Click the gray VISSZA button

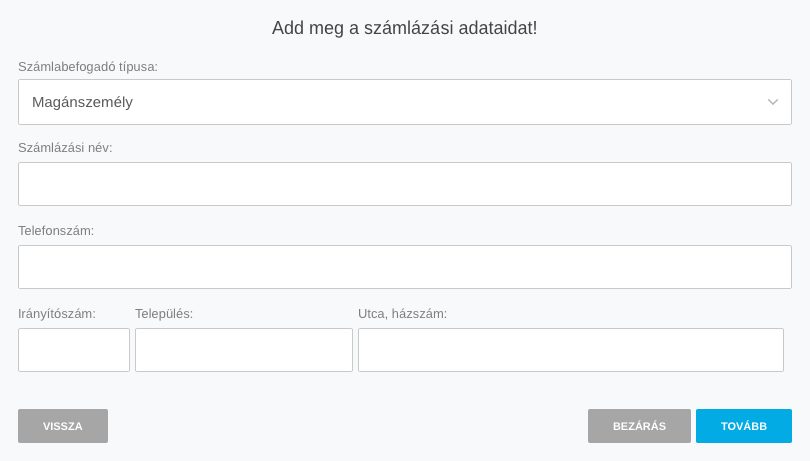[63, 426]
